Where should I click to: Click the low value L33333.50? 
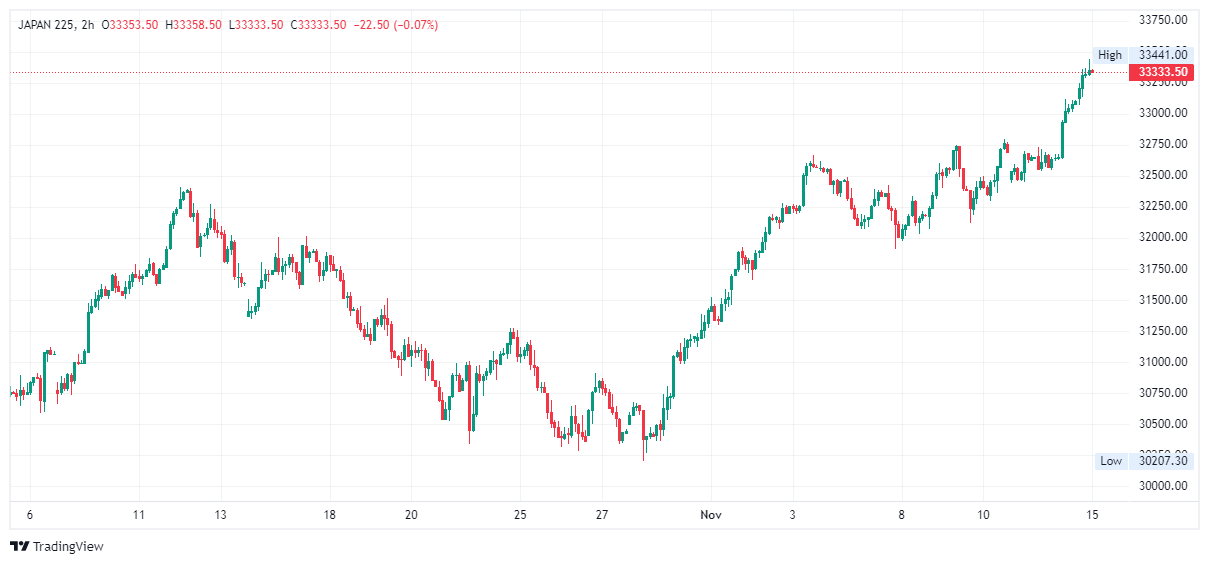tap(258, 24)
